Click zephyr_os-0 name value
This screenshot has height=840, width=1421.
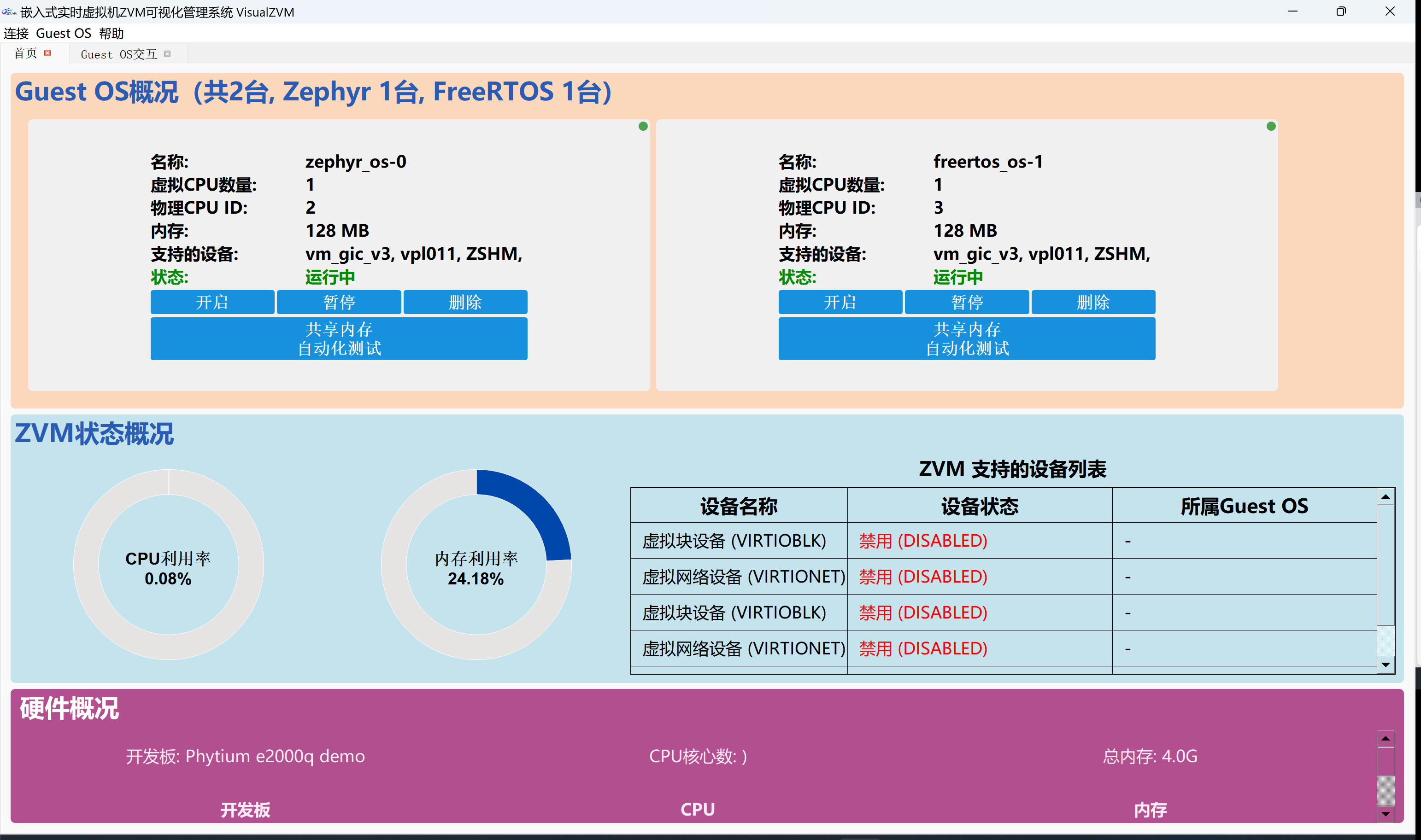tap(356, 162)
